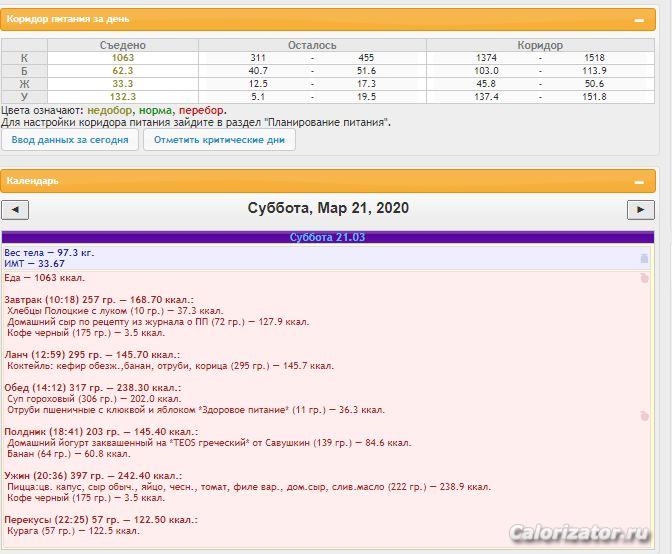Click the Ввод данных за сегодня button
Viewport: 672px width, 554px height.
click(69, 140)
